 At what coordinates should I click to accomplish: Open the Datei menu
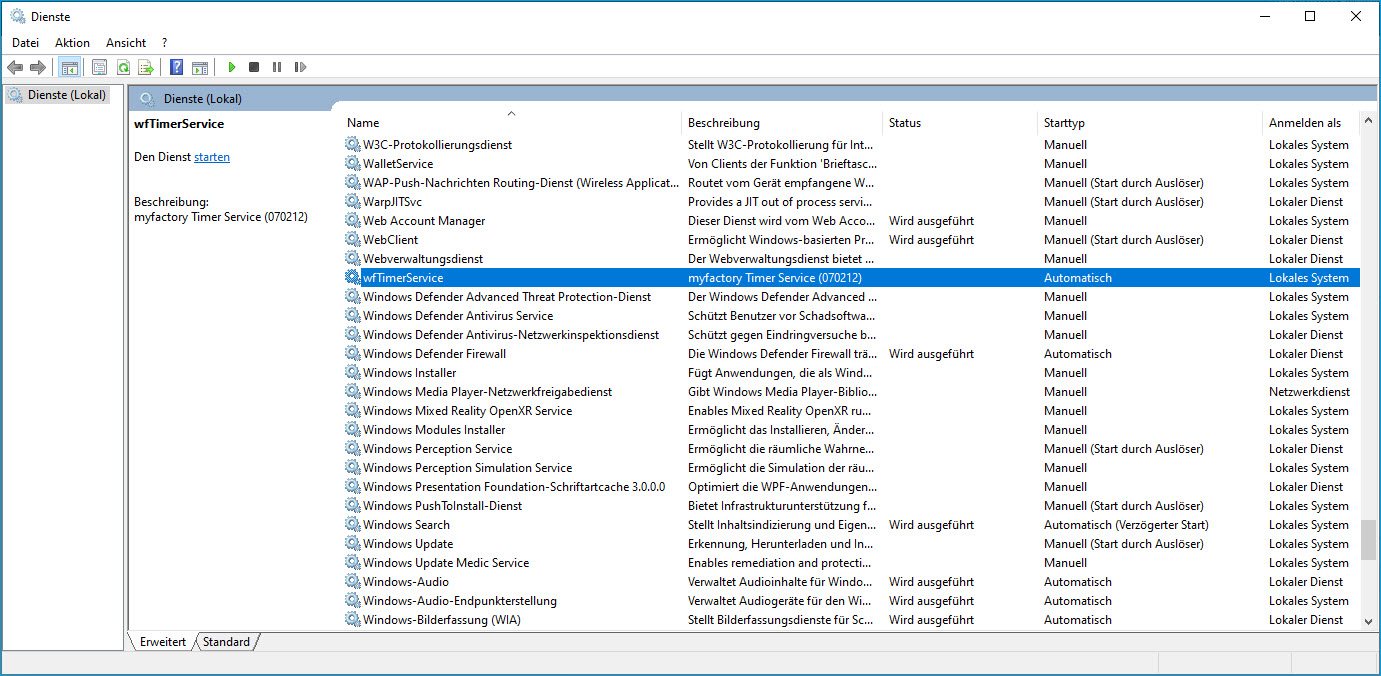[x=25, y=43]
